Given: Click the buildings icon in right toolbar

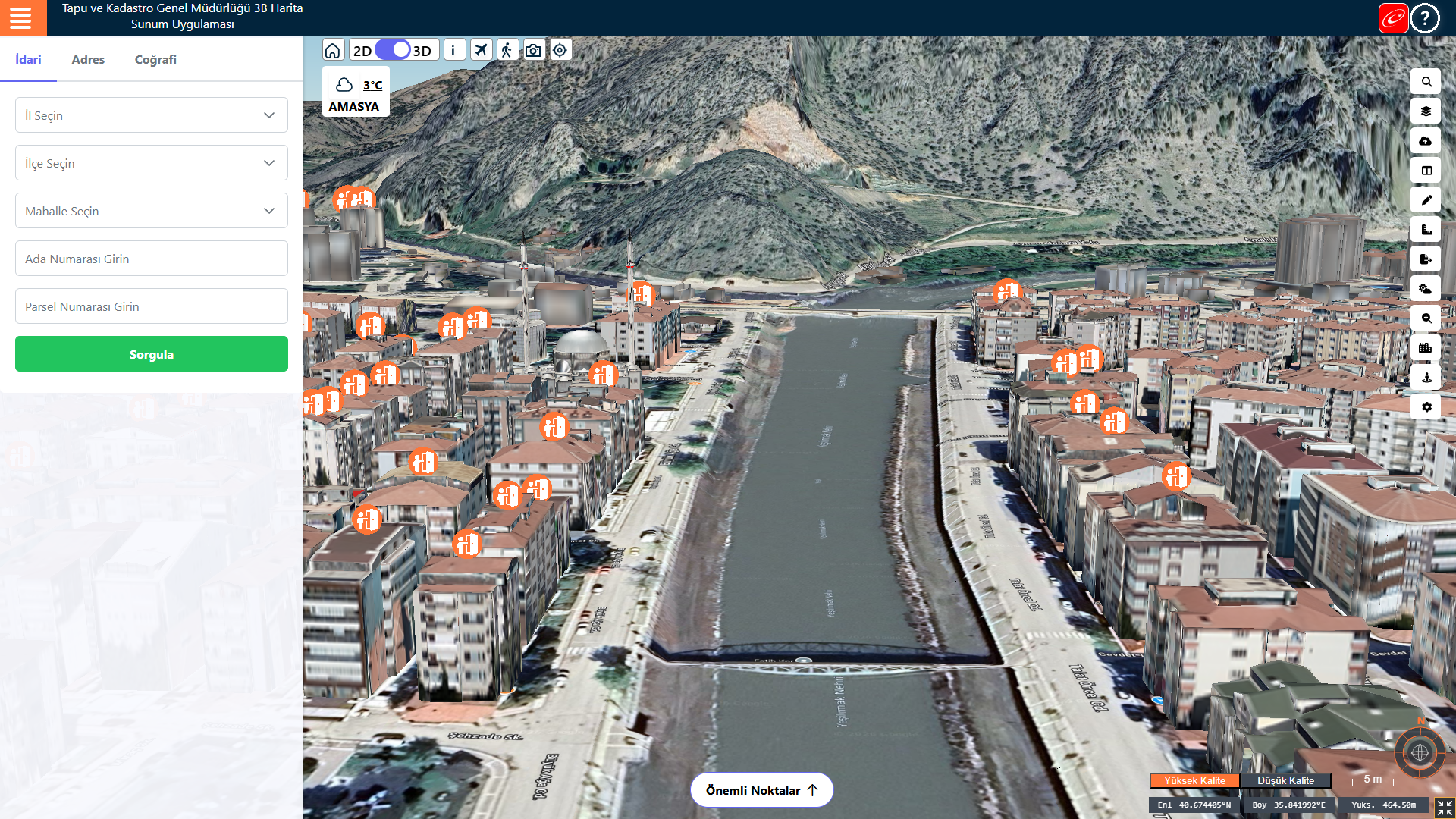Looking at the screenshot, I should coord(1426,348).
